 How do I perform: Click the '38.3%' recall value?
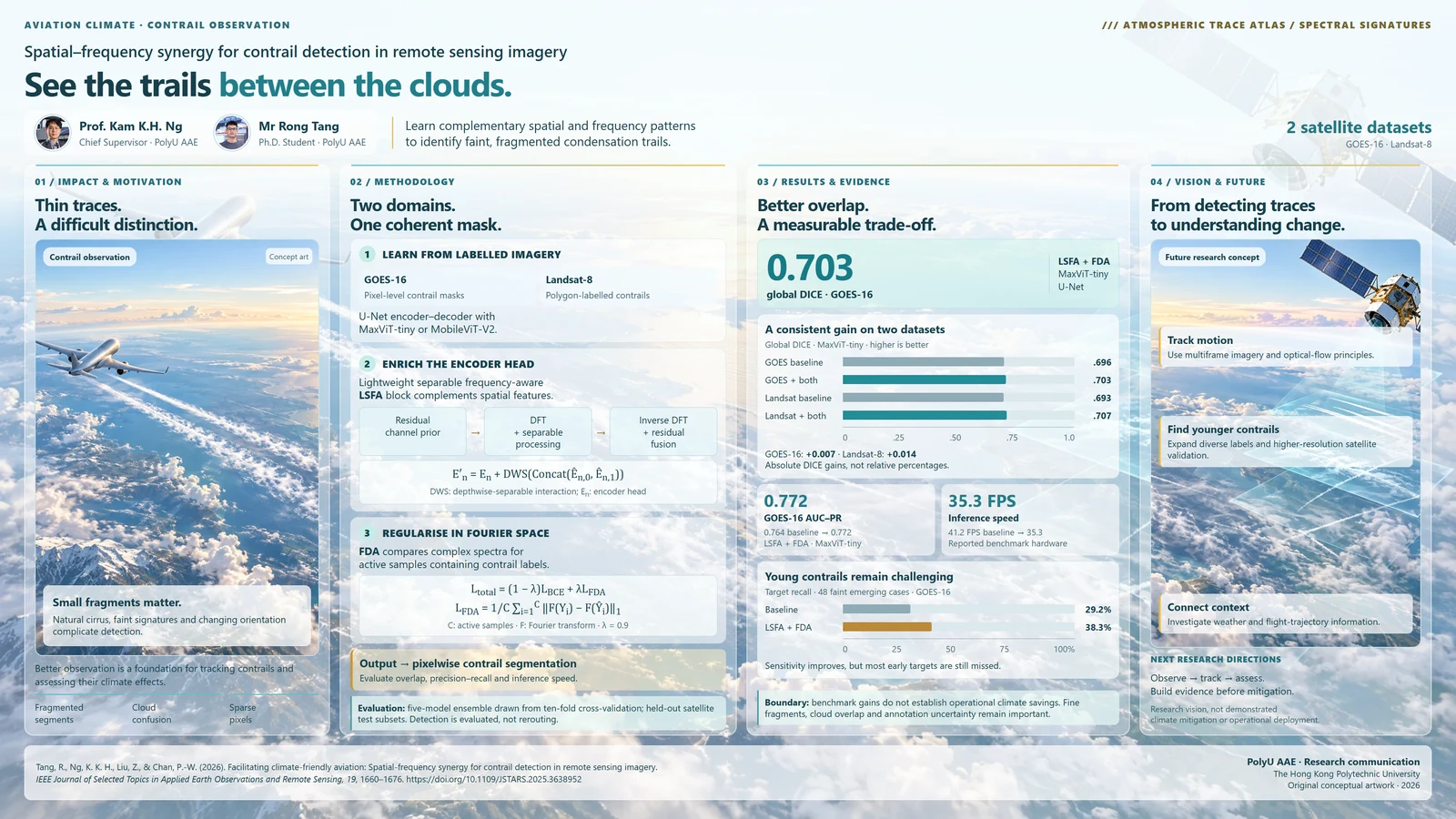1097,628
